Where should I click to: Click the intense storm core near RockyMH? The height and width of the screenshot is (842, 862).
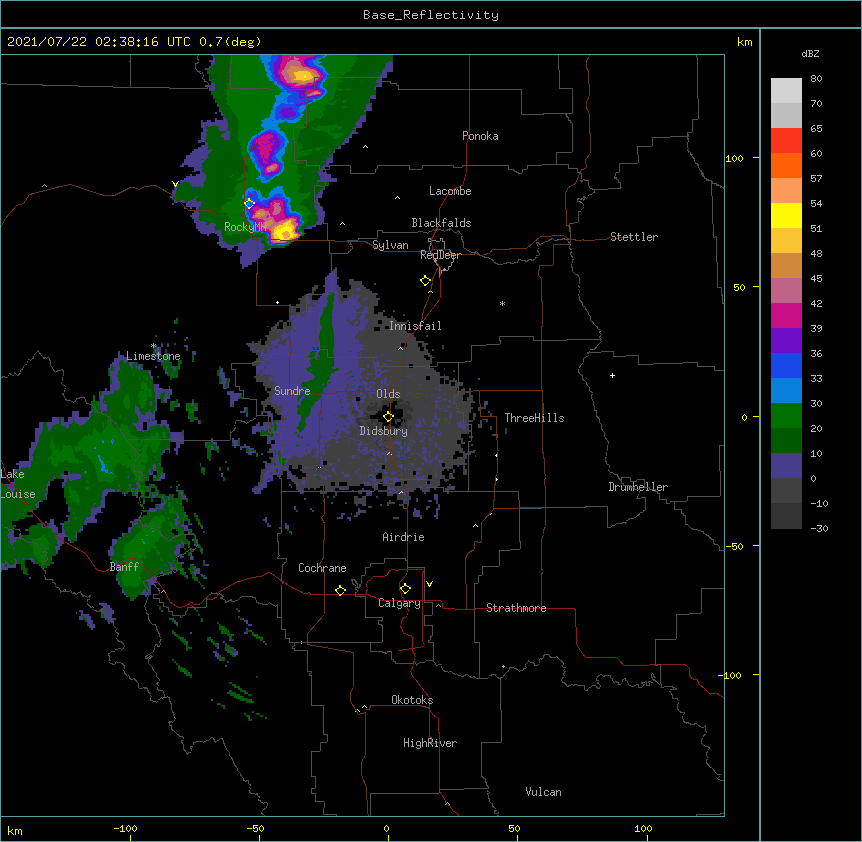(285, 230)
